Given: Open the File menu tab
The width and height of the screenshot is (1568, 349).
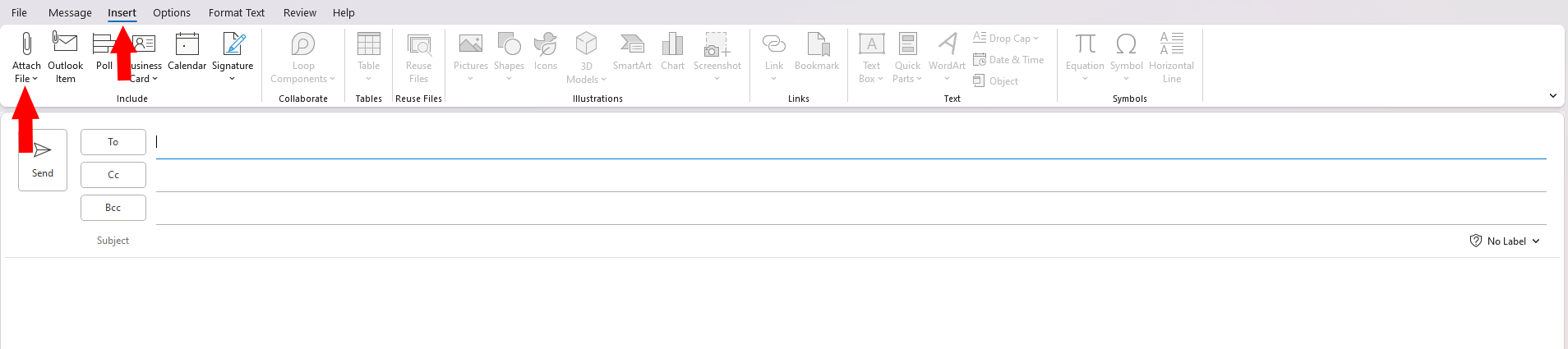Looking at the screenshot, I should tap(19, 12).
